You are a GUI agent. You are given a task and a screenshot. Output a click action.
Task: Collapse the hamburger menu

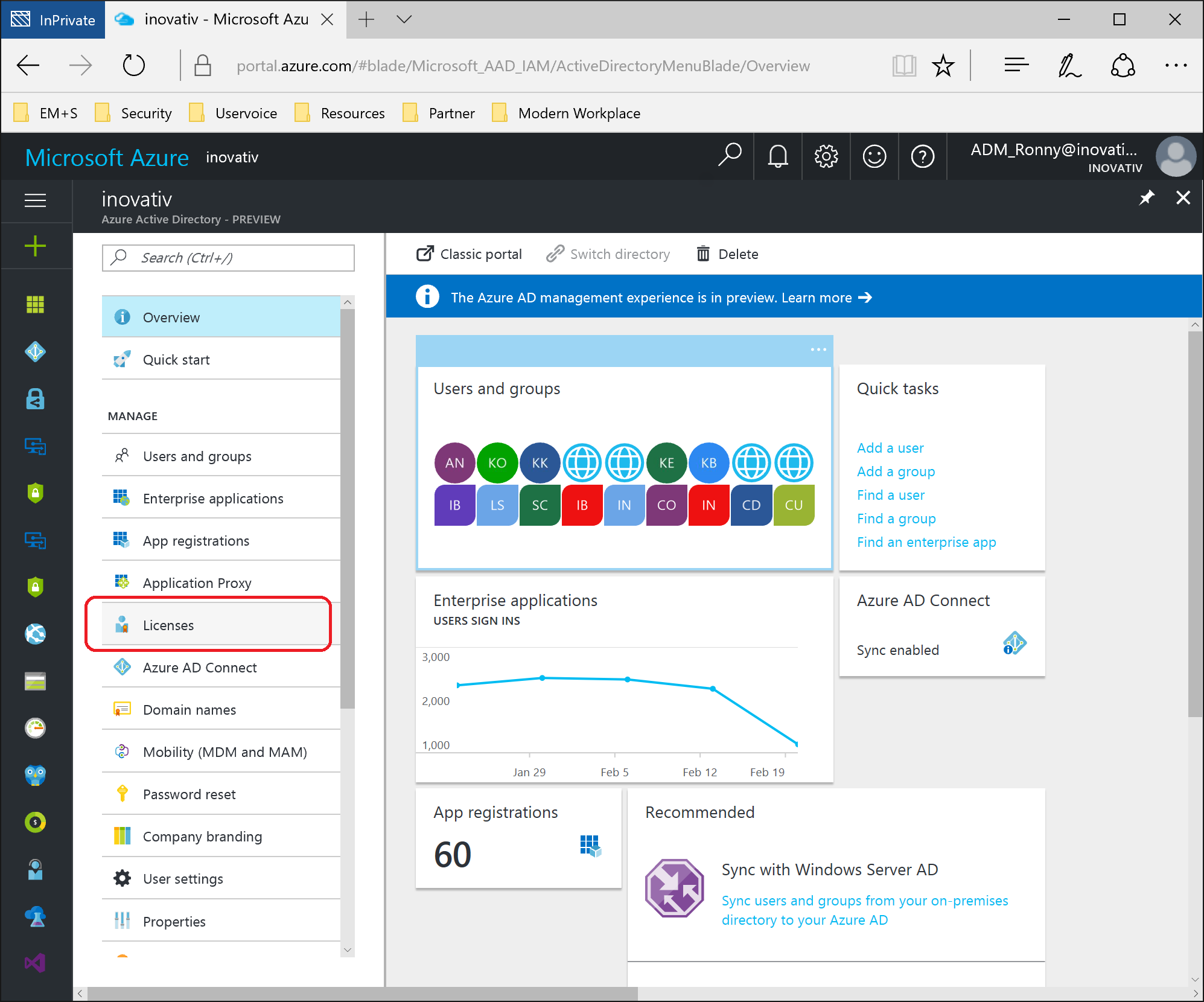pos(36,200)
